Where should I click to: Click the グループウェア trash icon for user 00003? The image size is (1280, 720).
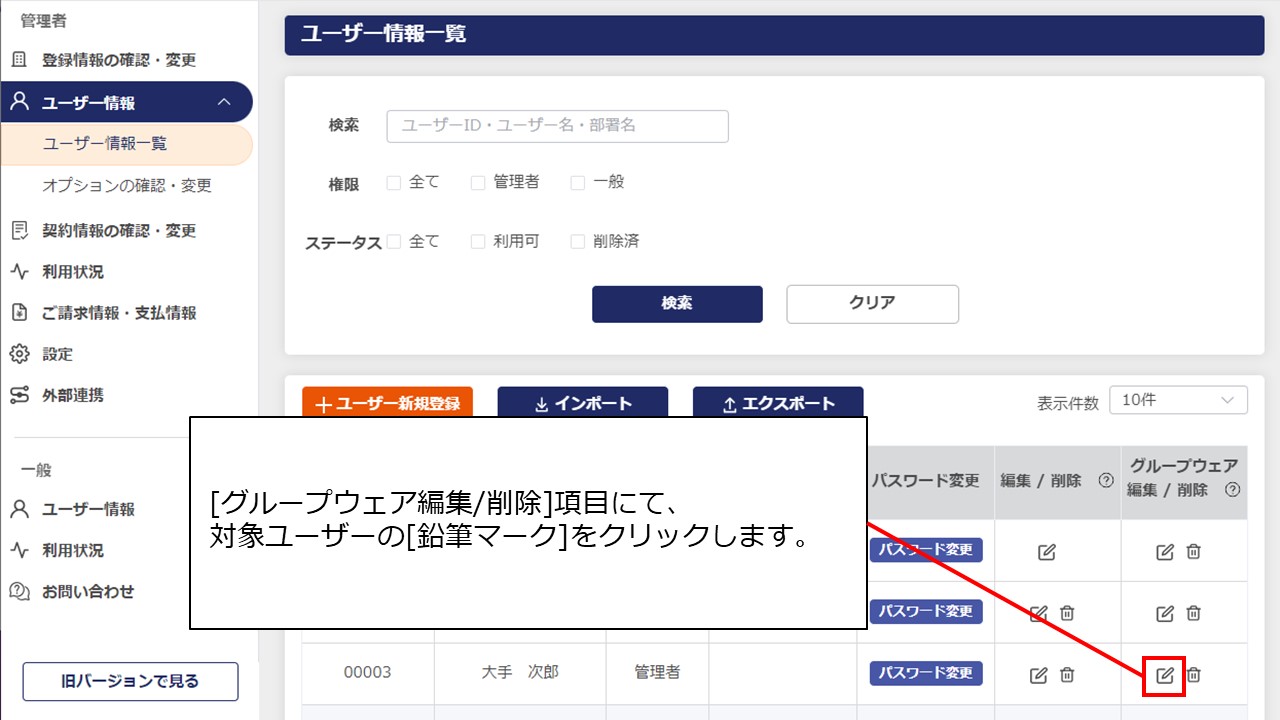(1193, 675)
